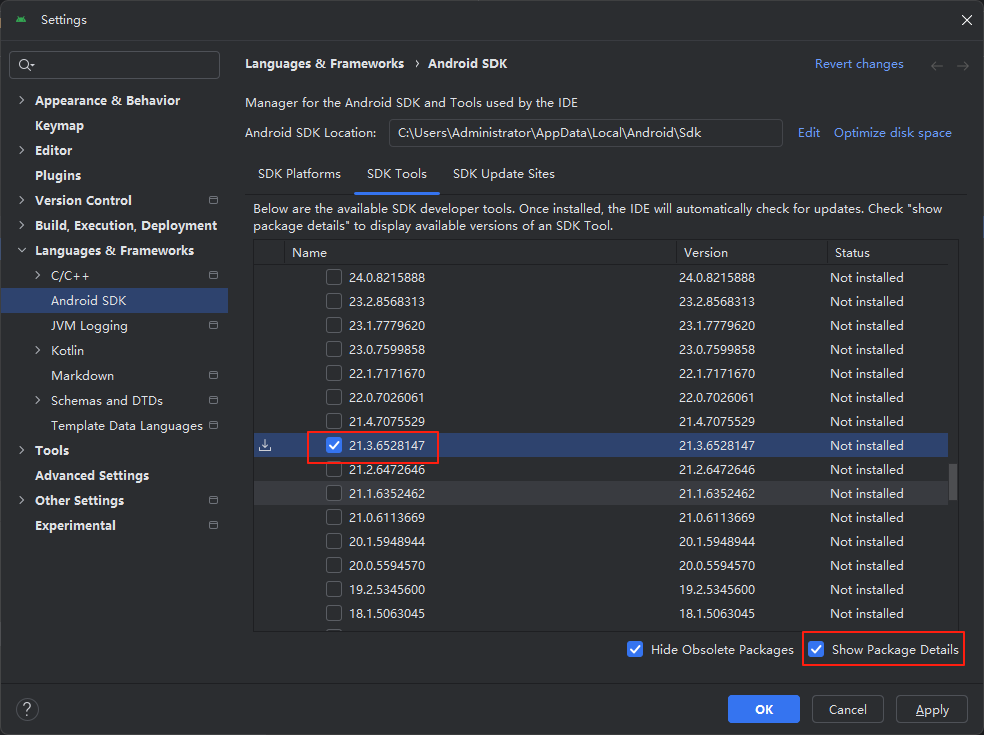This screenshot has height=735, width=984.
Task: Check the 20.1.5948944 package checkbox
Action: coord(334,542)
